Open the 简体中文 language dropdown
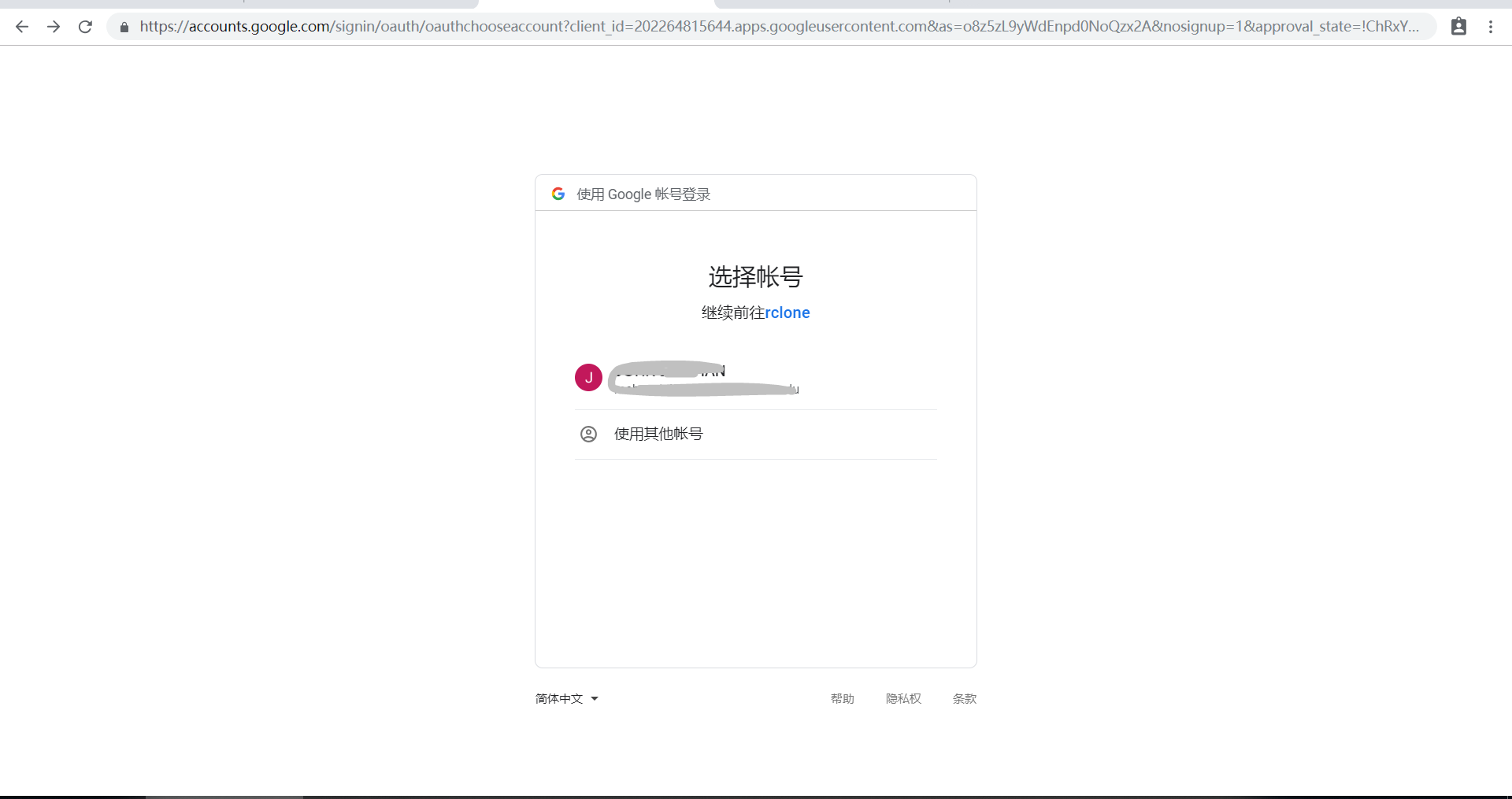Viewport: 1512px width, 799px height. point(567,698)
